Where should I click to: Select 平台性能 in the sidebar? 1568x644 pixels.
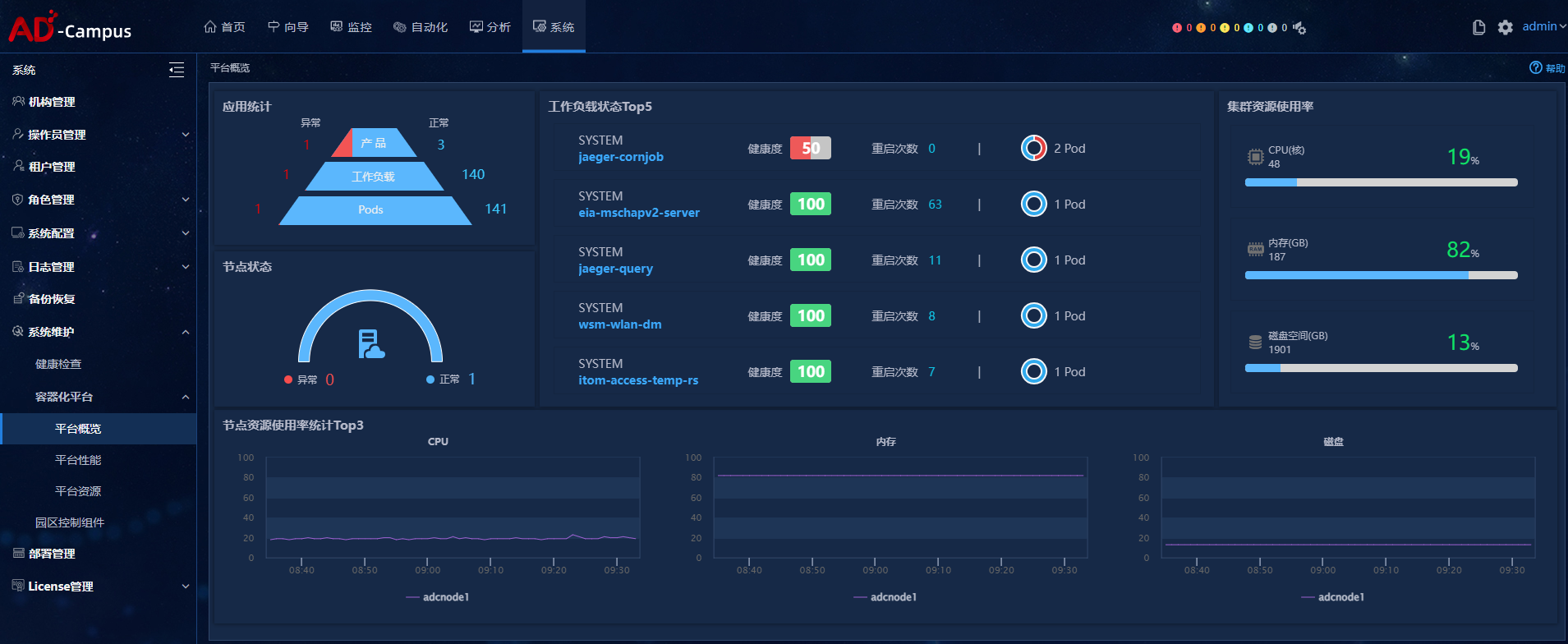click(78, 460)
